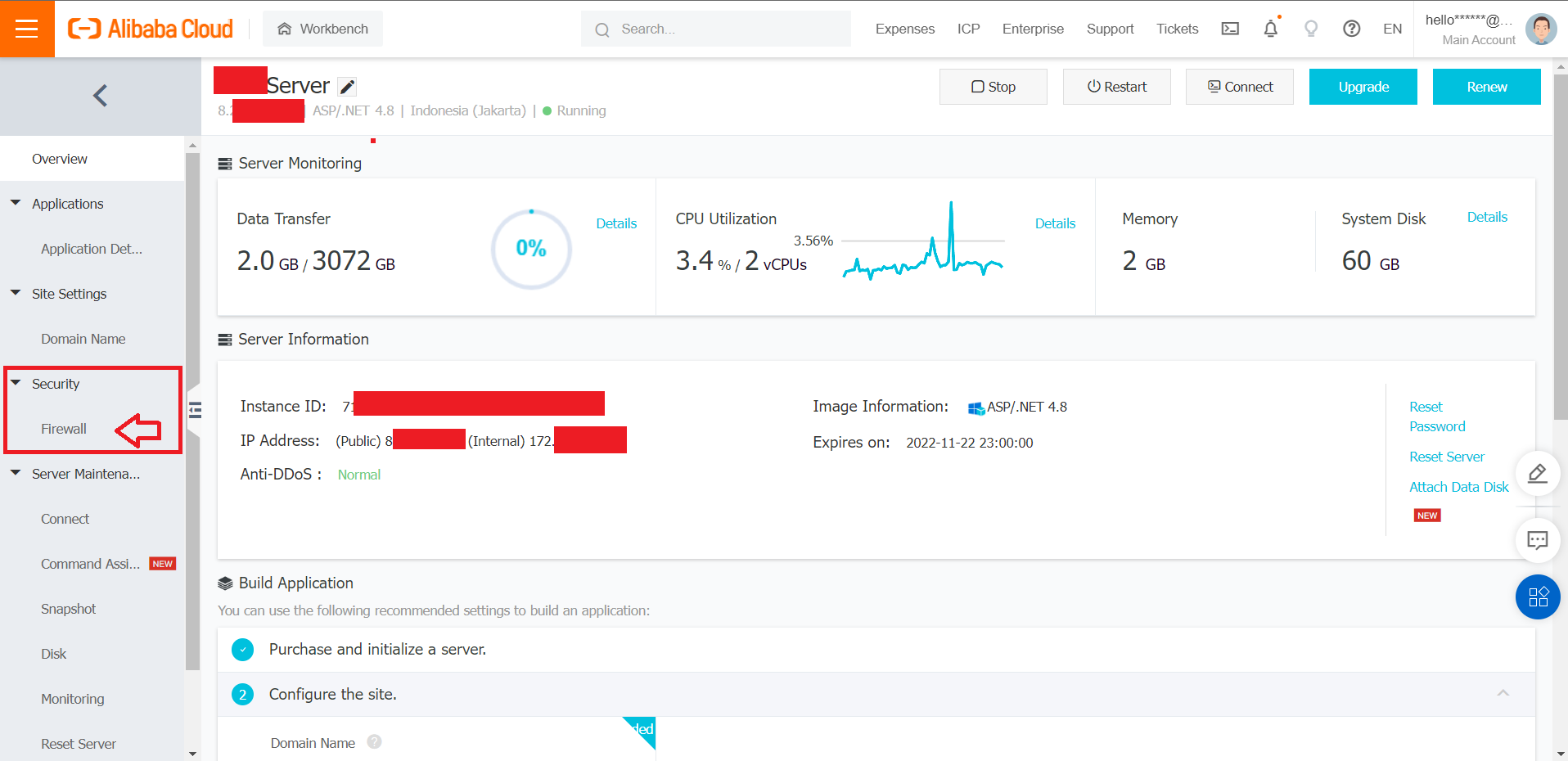Click the search magnifier icon
Viewport: 1568px width, 761px height.
pyautogui.click(x=602, y=29)
